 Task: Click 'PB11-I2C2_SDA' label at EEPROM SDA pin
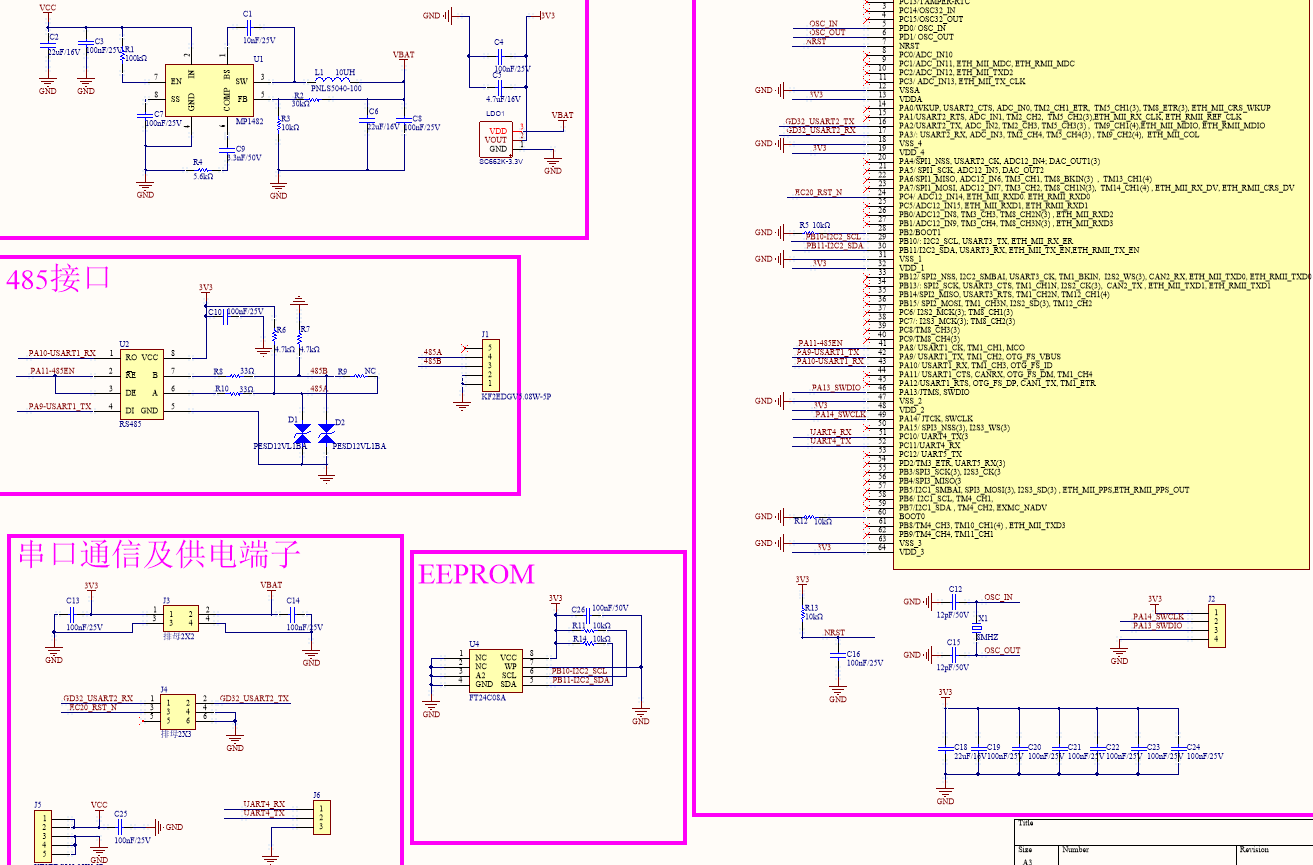point(581,680)
